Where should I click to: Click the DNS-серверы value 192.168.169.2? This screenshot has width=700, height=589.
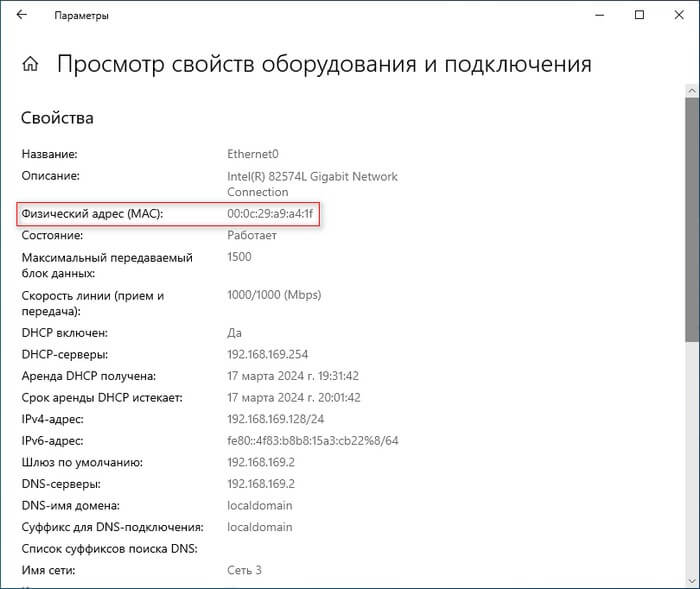click(x=261, y=484)
